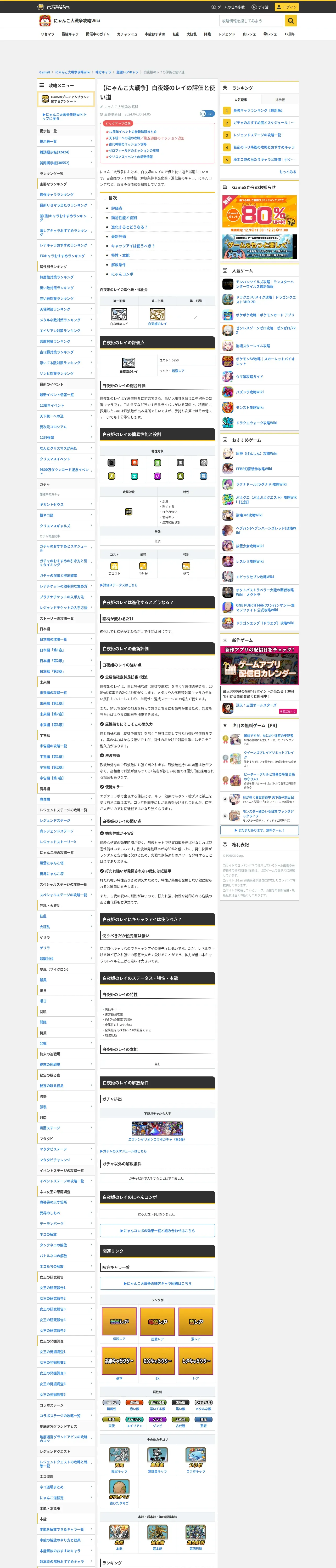This screenshot has height=1568, width=336.
Task: Select the 人気記事 ranking tab
Action: click(x=240, y=100)
